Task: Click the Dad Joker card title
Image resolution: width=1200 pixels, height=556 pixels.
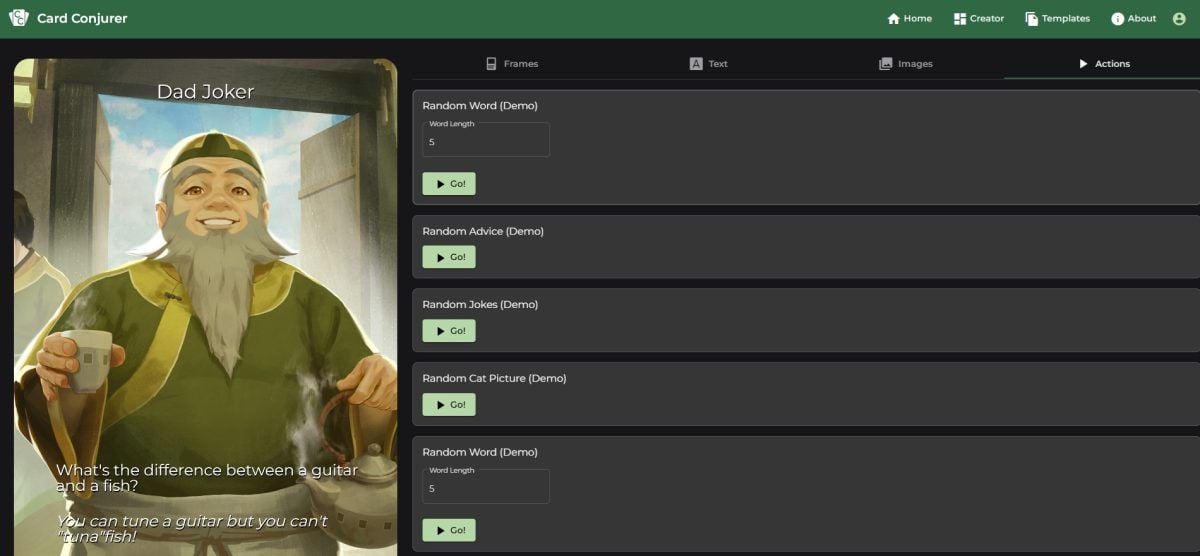Action: (205, 92)
